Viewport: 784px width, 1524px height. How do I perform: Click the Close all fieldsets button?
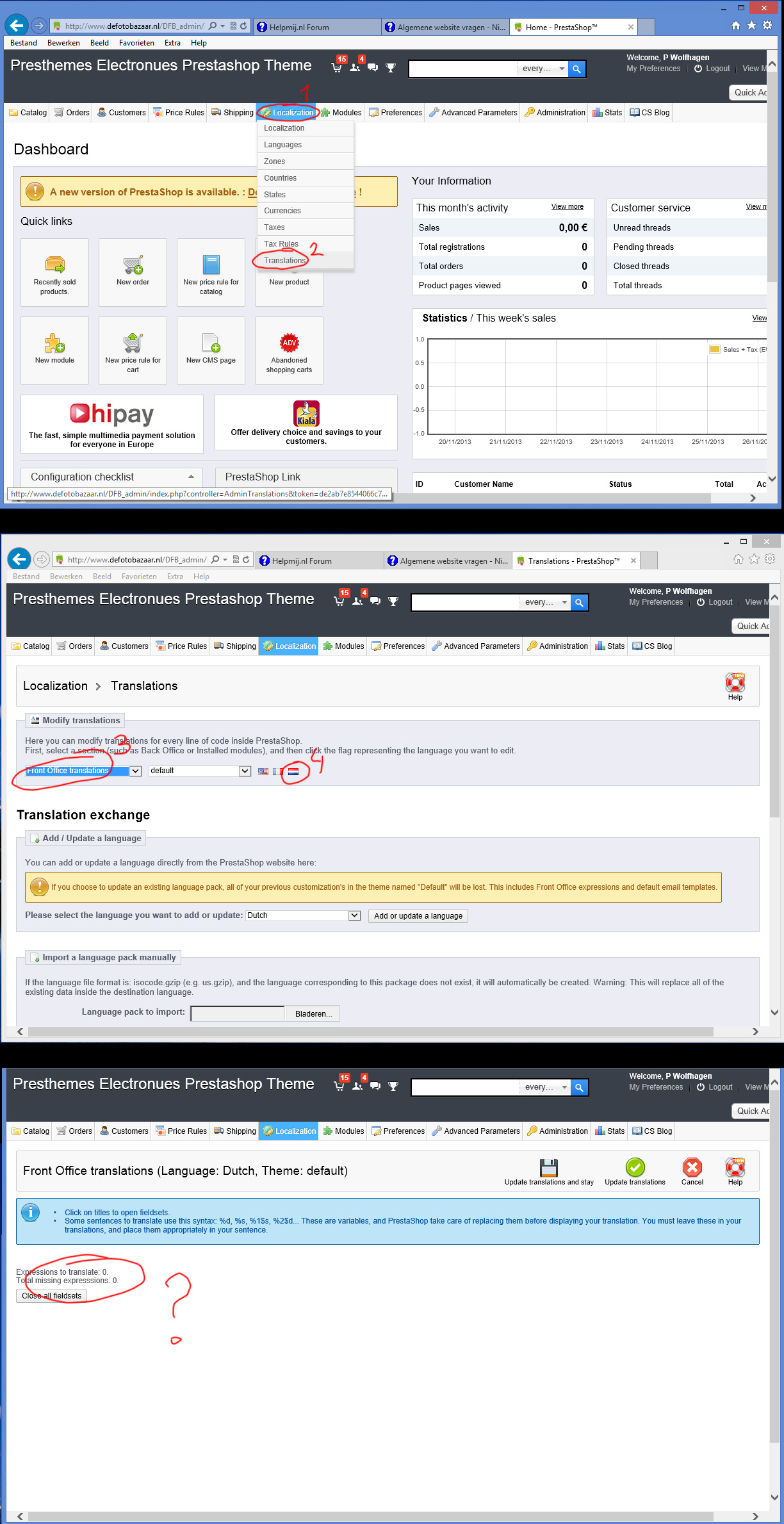[52, 1296]
